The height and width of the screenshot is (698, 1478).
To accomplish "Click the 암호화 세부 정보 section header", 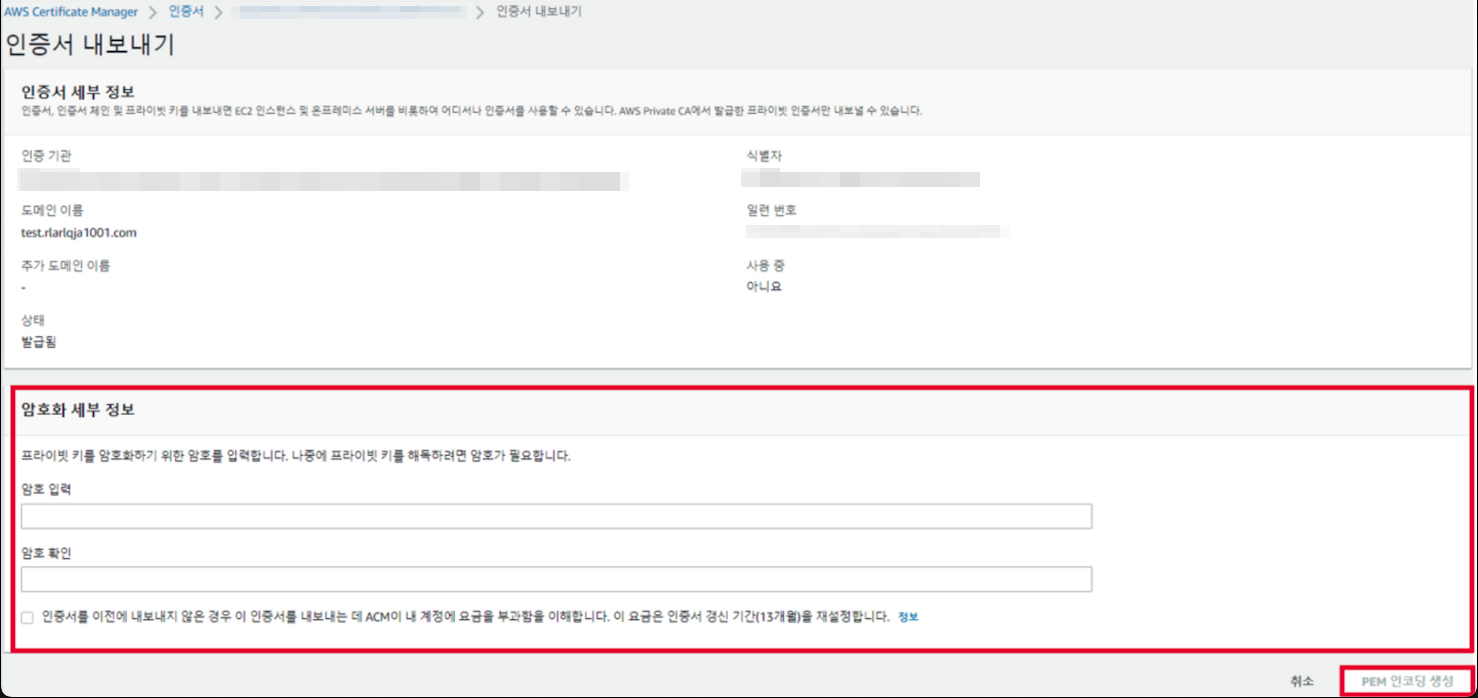I will click(x=78, y=410).
